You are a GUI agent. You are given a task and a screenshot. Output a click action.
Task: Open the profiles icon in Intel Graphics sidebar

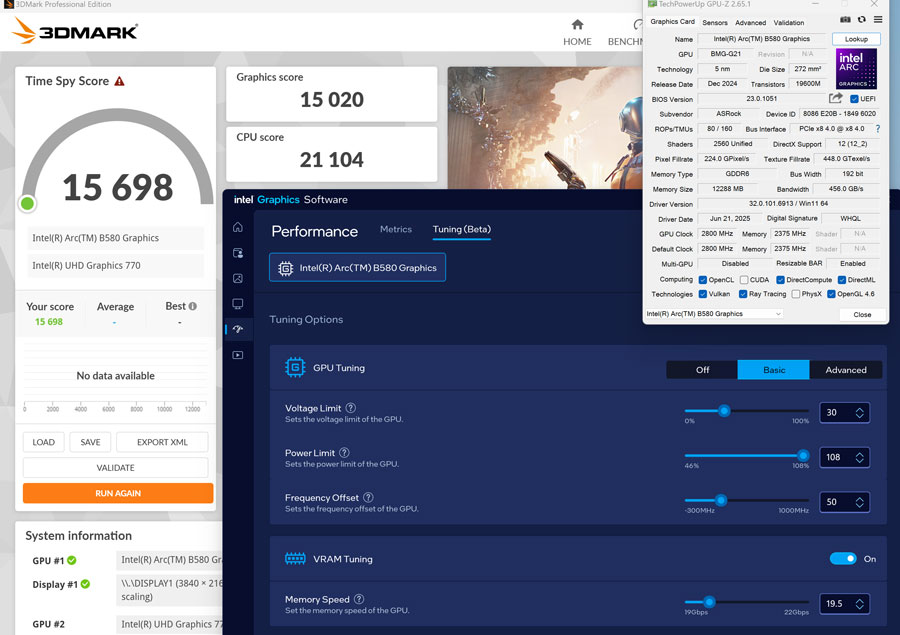point(238,253)
